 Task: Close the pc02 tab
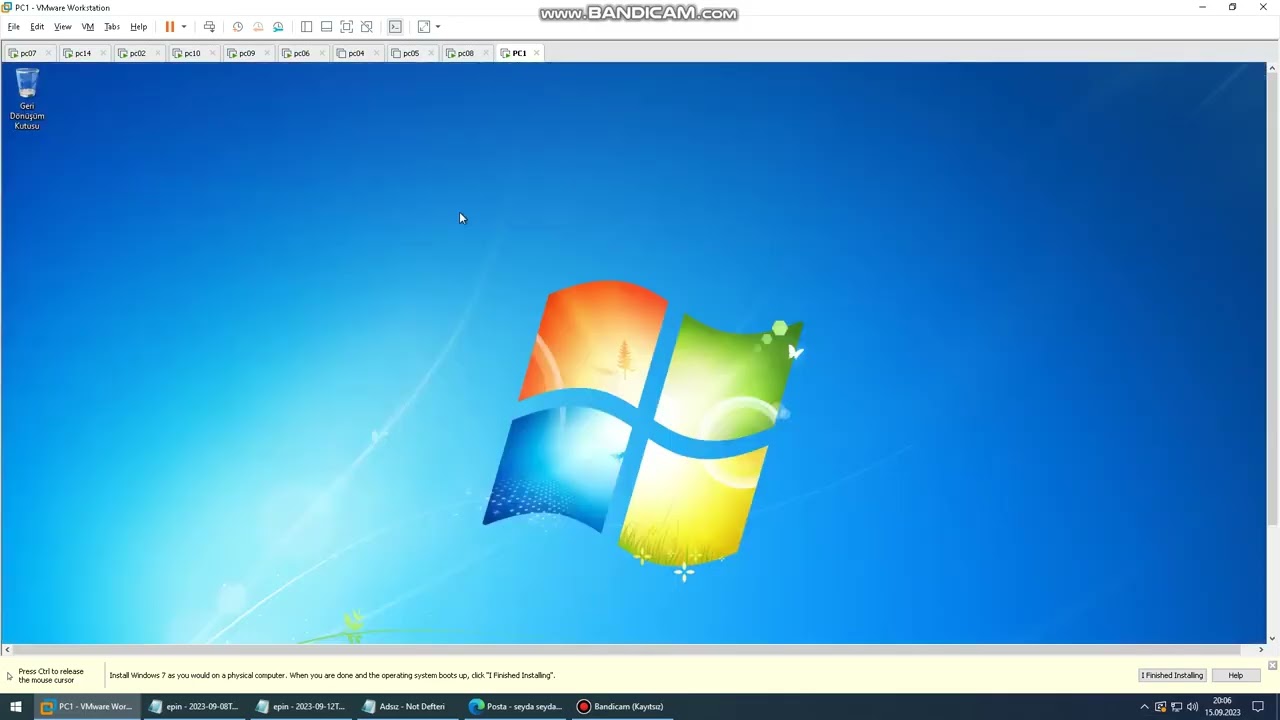coord(157,53)
